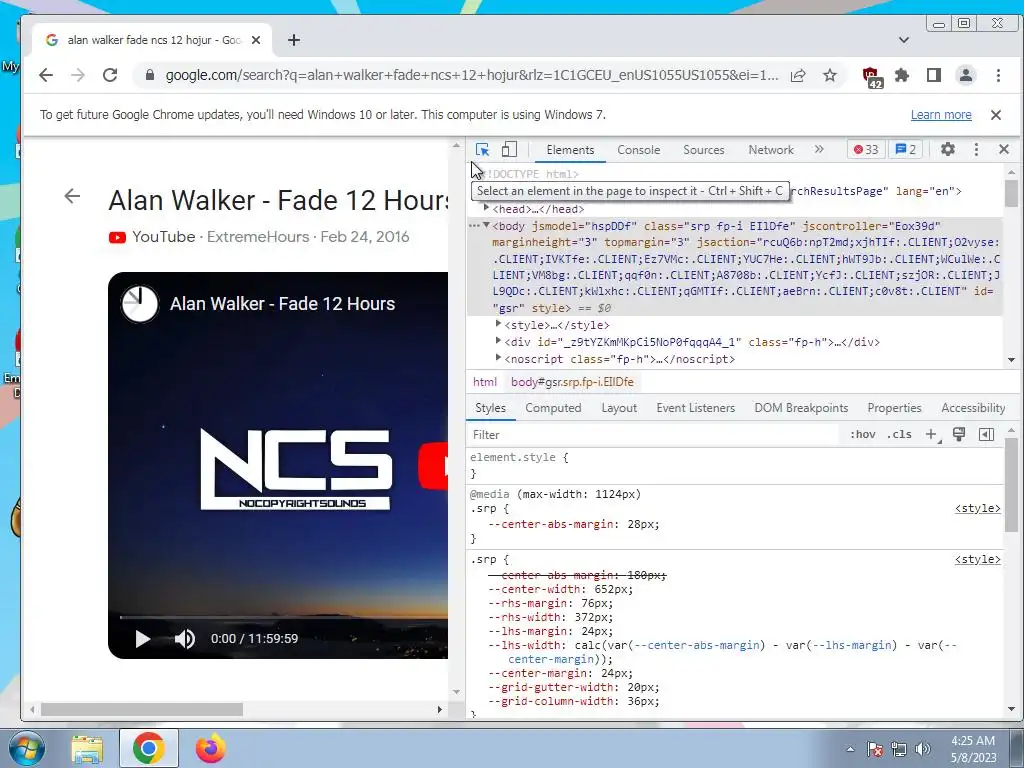Screen dimensions: 1024x768
Task: Select body#gsr.srp.fp-i.EIlDfe breadcrumb
Action: coord(572,382)
